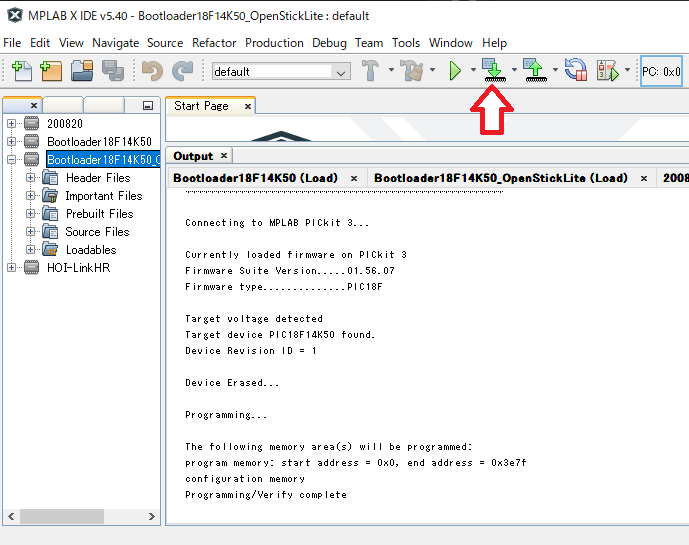
Task: Expand the Prebuilt Files folder
Action: coord(30,214)
